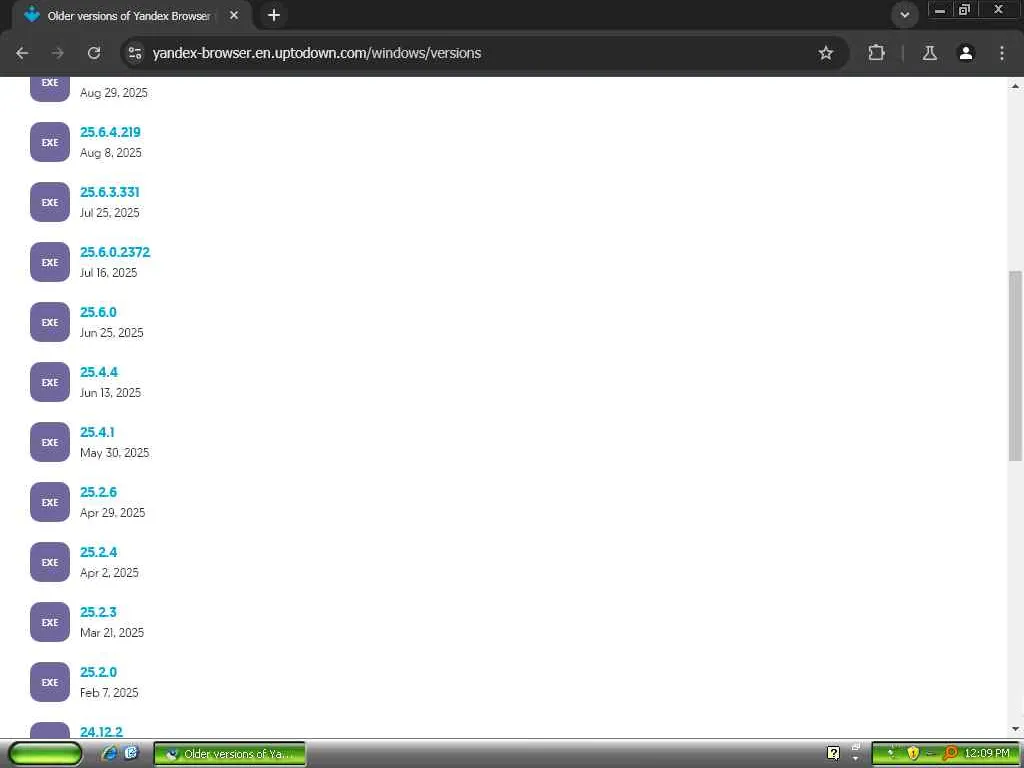Viewport: 1024px width, 768px height.
Task: Click the date Jul 16, 2025
Action: 108,273
